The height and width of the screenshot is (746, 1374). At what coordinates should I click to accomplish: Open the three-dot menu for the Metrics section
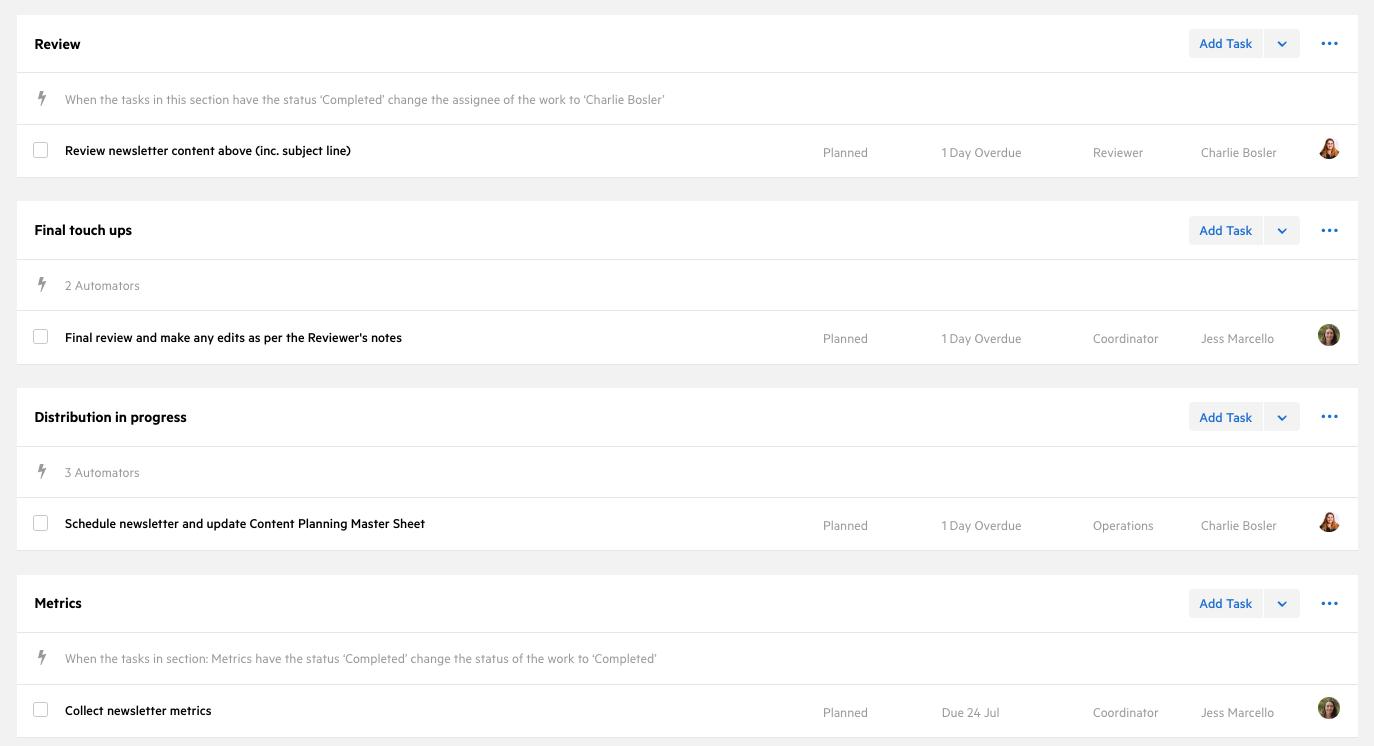(x=1329, y=603)
